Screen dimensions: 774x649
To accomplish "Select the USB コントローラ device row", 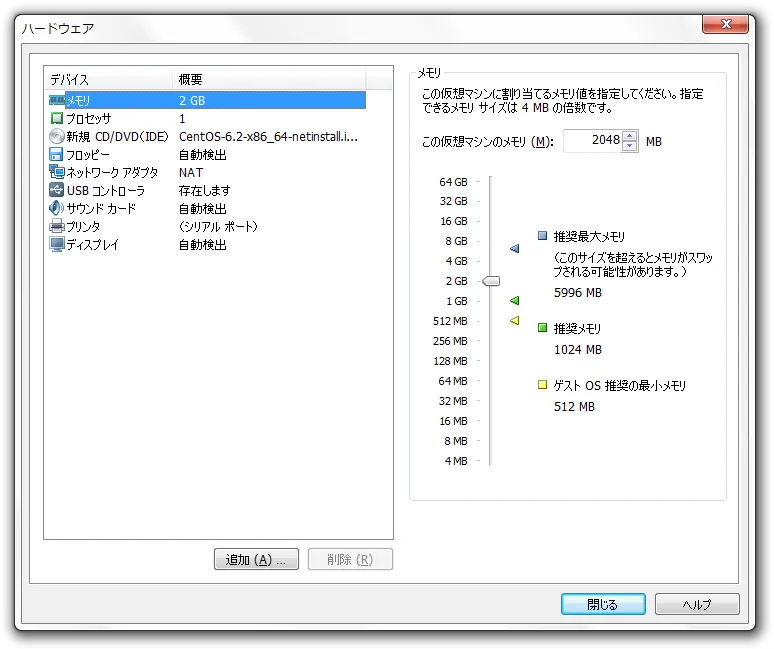I will (x=207, y=191).
